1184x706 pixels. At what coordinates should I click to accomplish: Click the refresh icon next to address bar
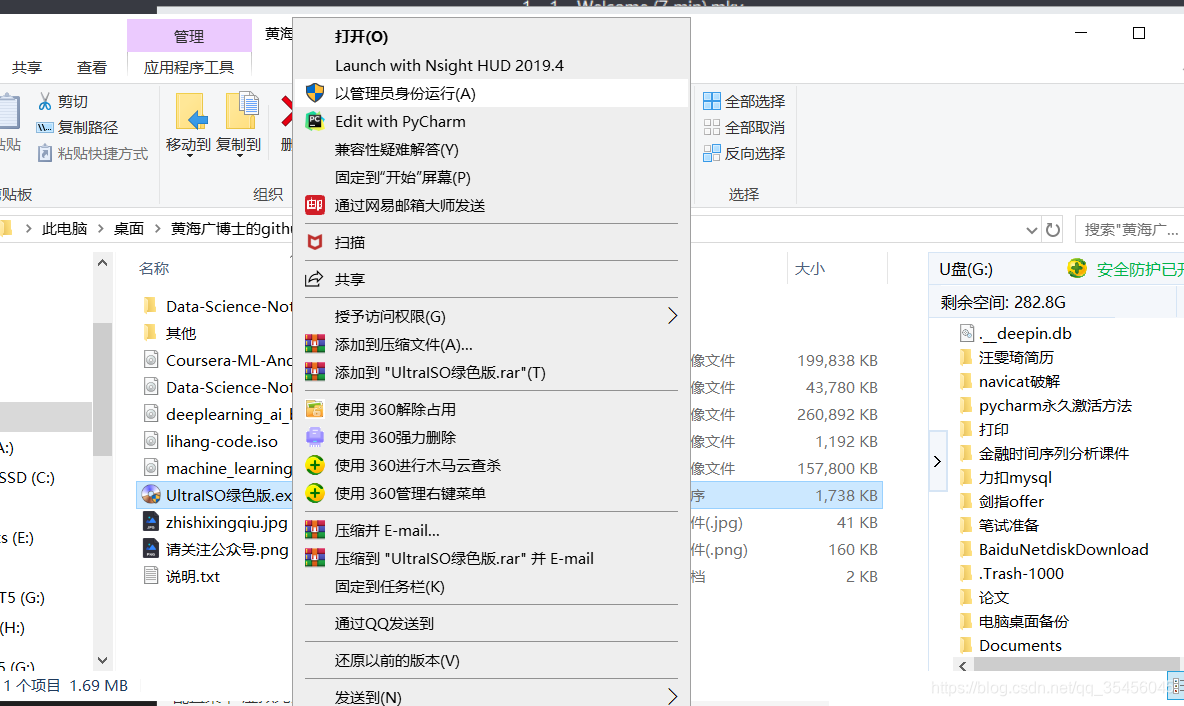click(1053, 230)
